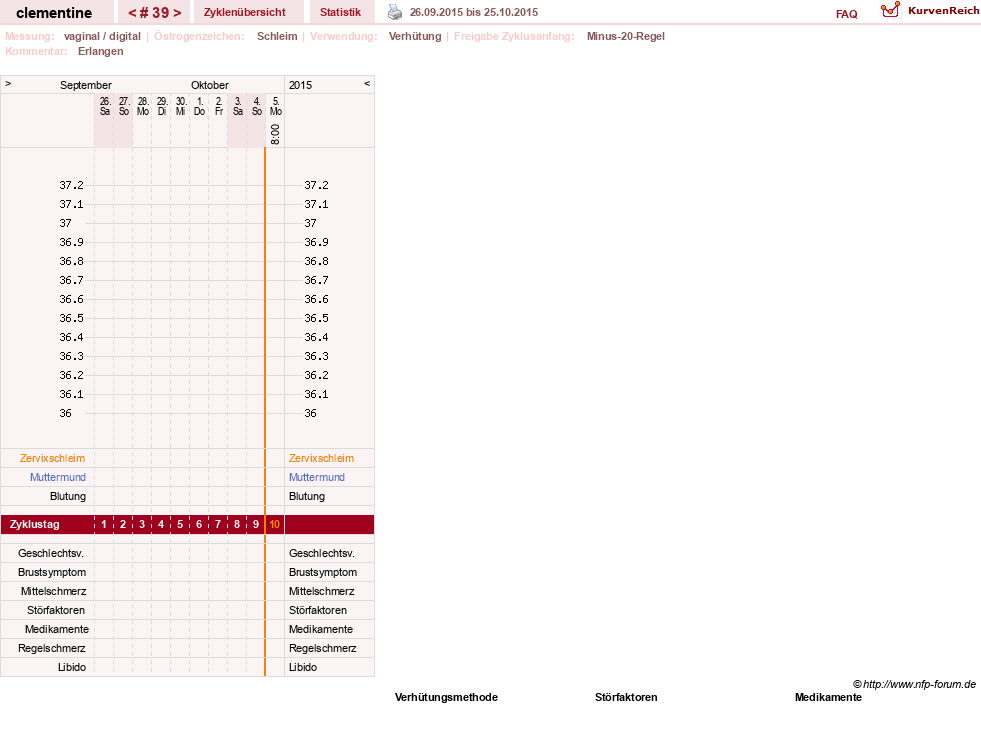Go to previous cycle with the left '<' by #39
Viewport: 981px width, 736px height.
[x=132, y=13]
